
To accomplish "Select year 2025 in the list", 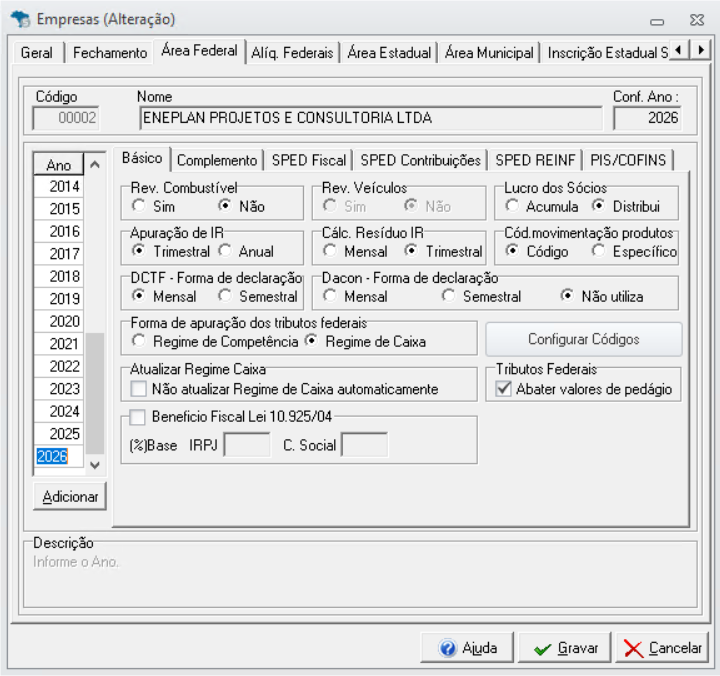I will [x=59, y=434].
